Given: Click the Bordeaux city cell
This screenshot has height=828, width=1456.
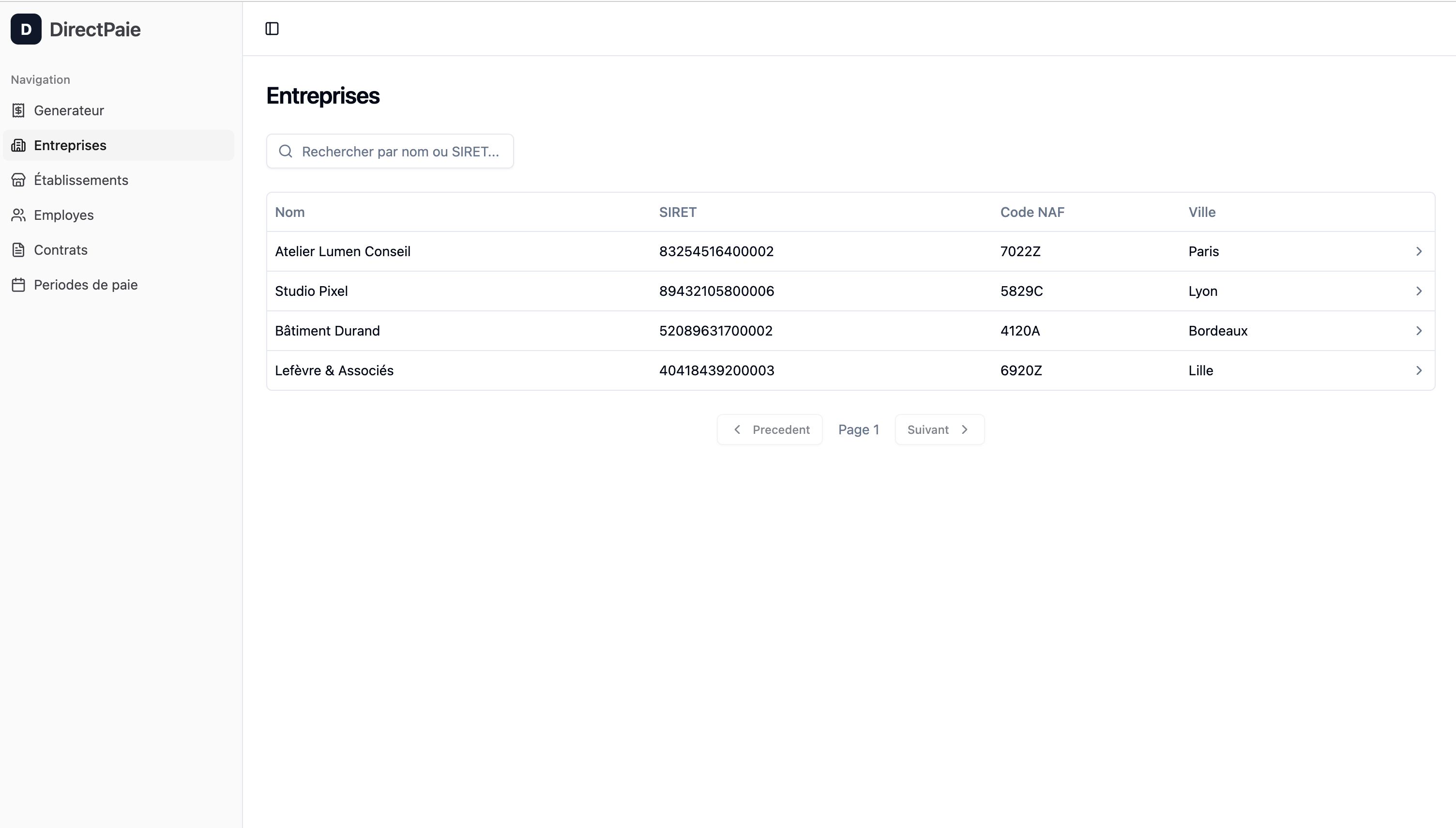Looking at the screenshot, I should coord(1218,331).
